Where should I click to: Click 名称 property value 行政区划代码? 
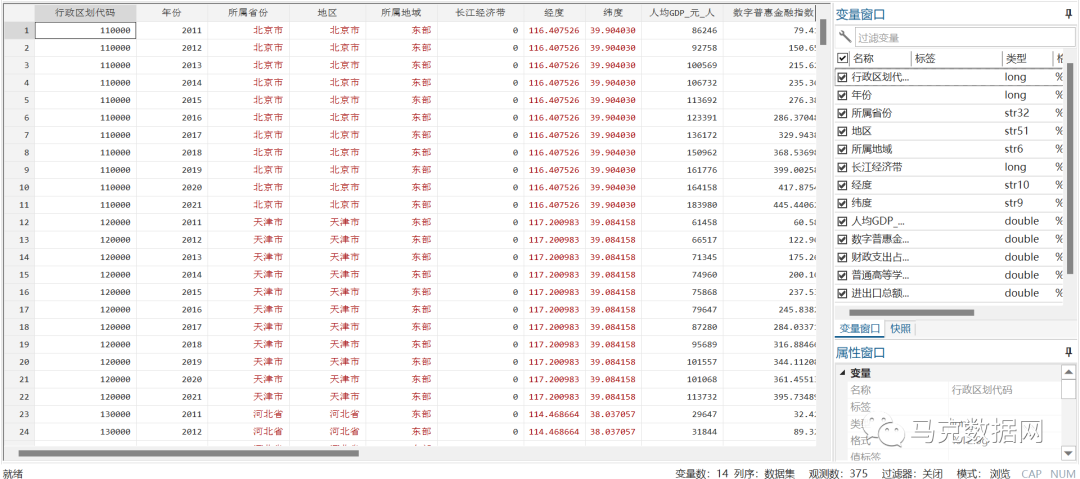(982, 390)
